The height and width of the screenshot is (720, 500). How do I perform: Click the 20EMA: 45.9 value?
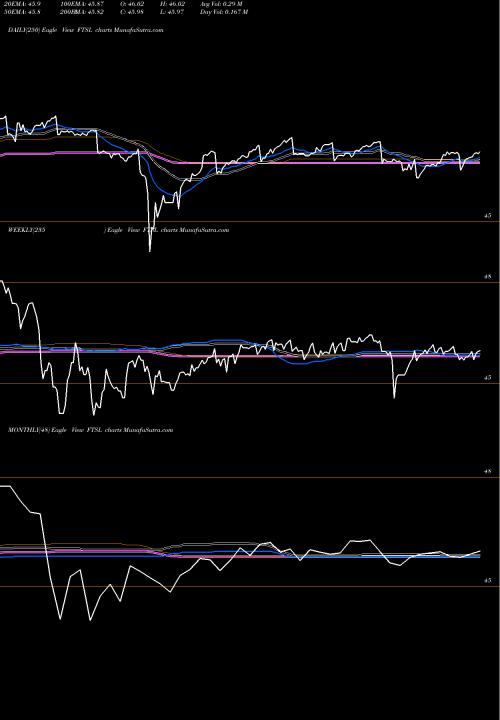23,4
